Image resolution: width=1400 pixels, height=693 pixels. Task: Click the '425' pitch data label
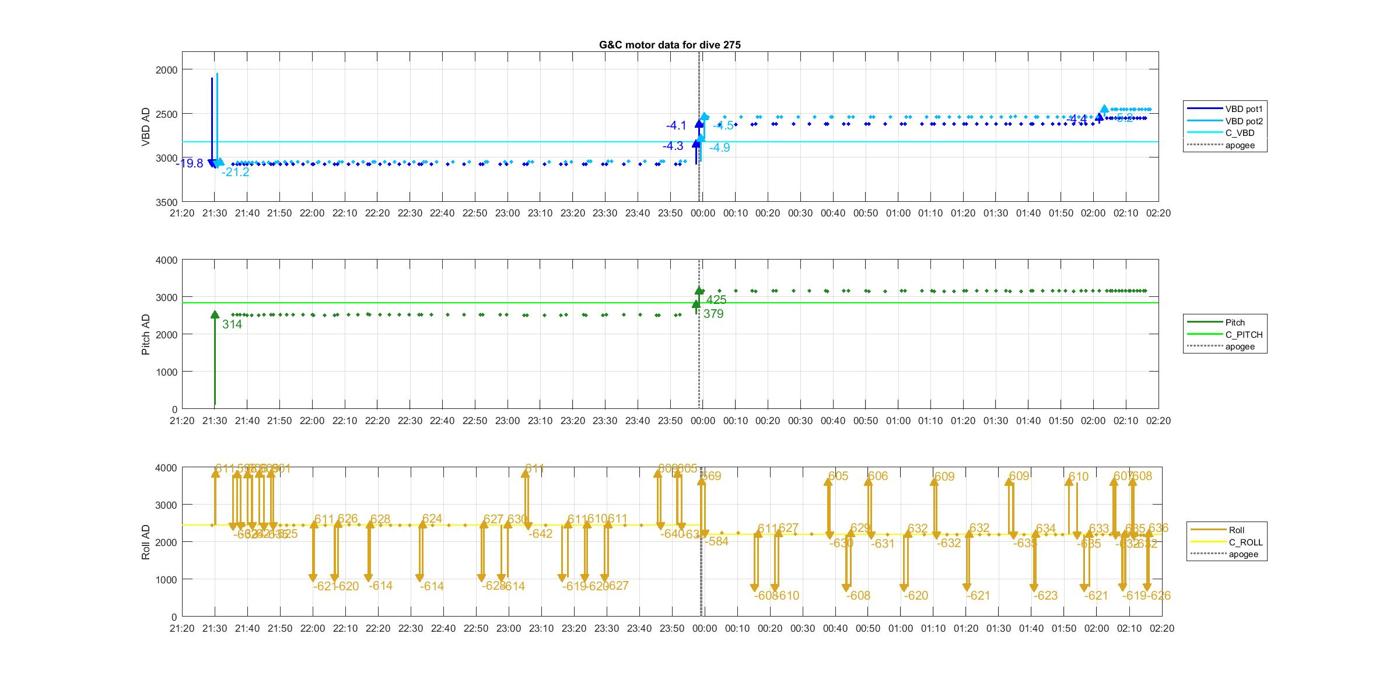[716, 299]
